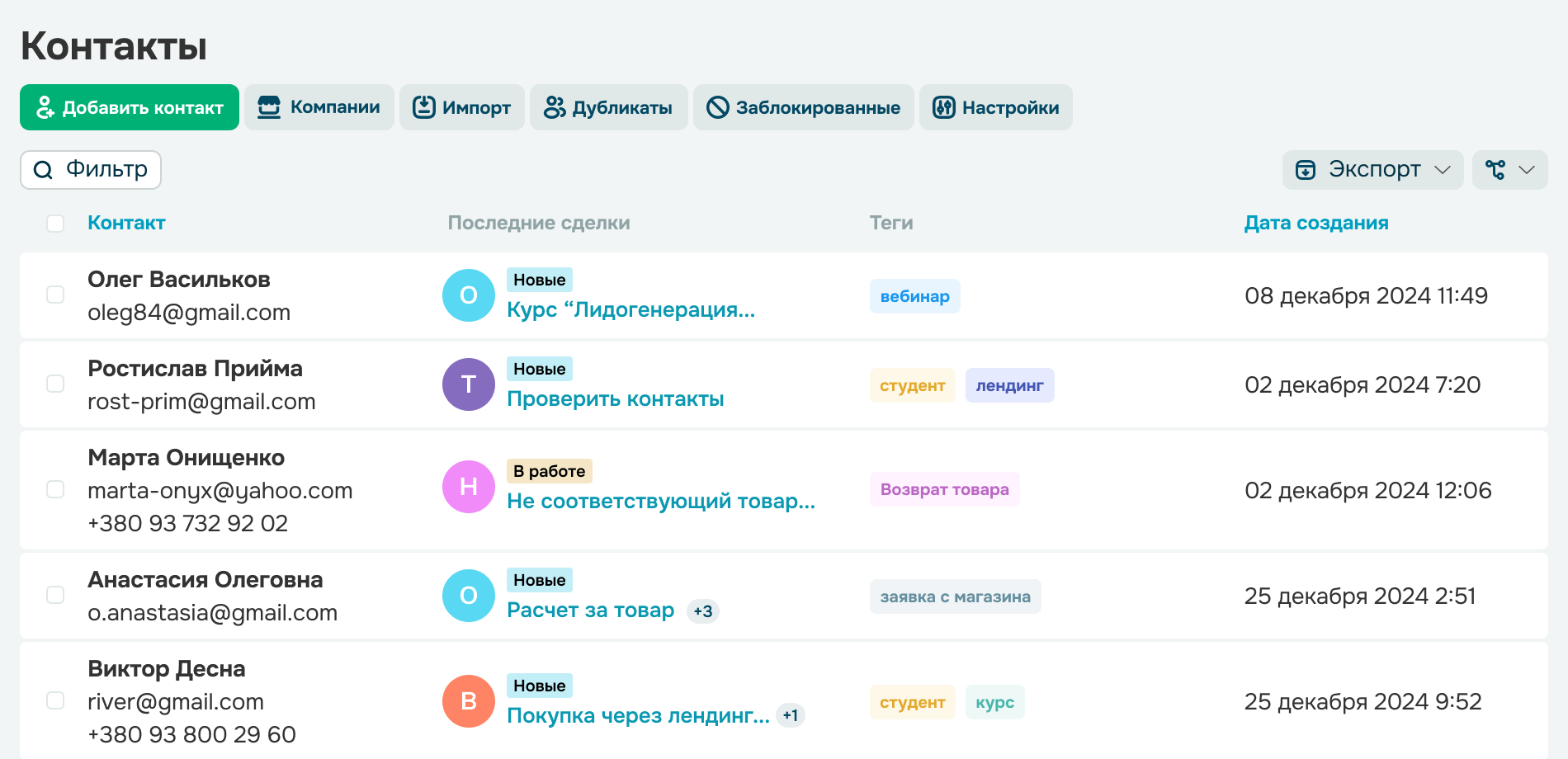Click purple avatar for Ростислав Прийма deal
1568x759 pixels.
pyautogui.click(x=469, y=384)
